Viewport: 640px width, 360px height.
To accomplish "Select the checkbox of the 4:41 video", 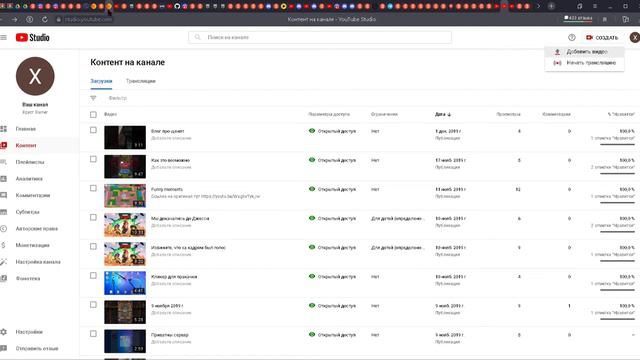I will pyautogui.click(x=93, y=276).
